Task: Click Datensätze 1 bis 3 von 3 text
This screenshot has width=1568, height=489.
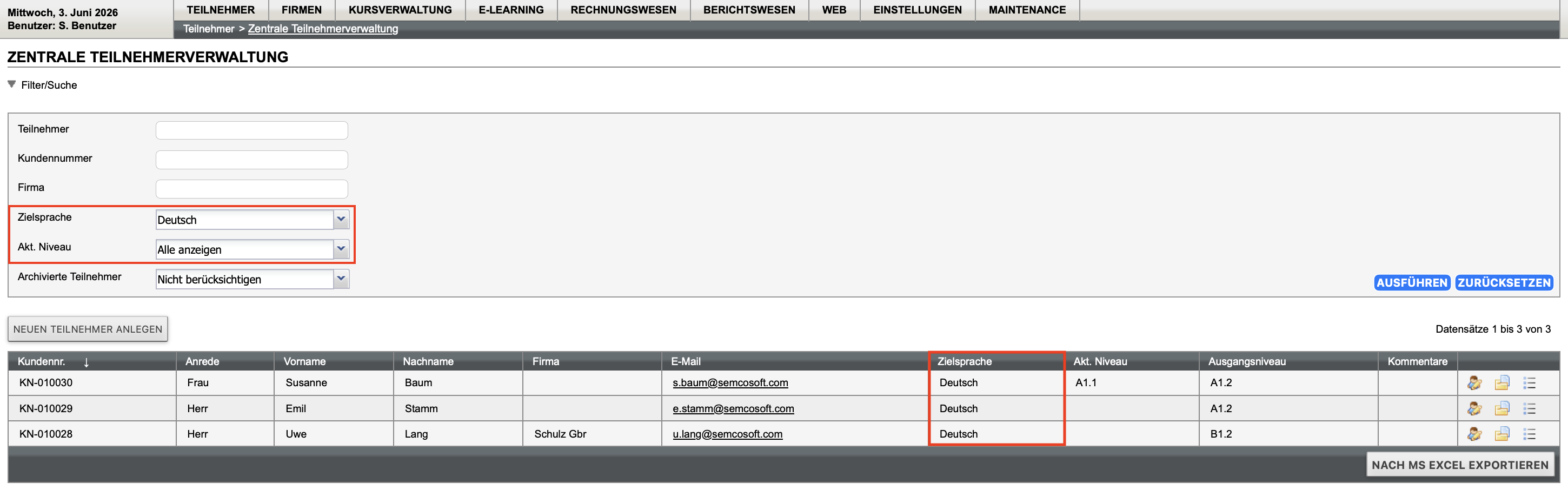Action: coord(1492,329)
